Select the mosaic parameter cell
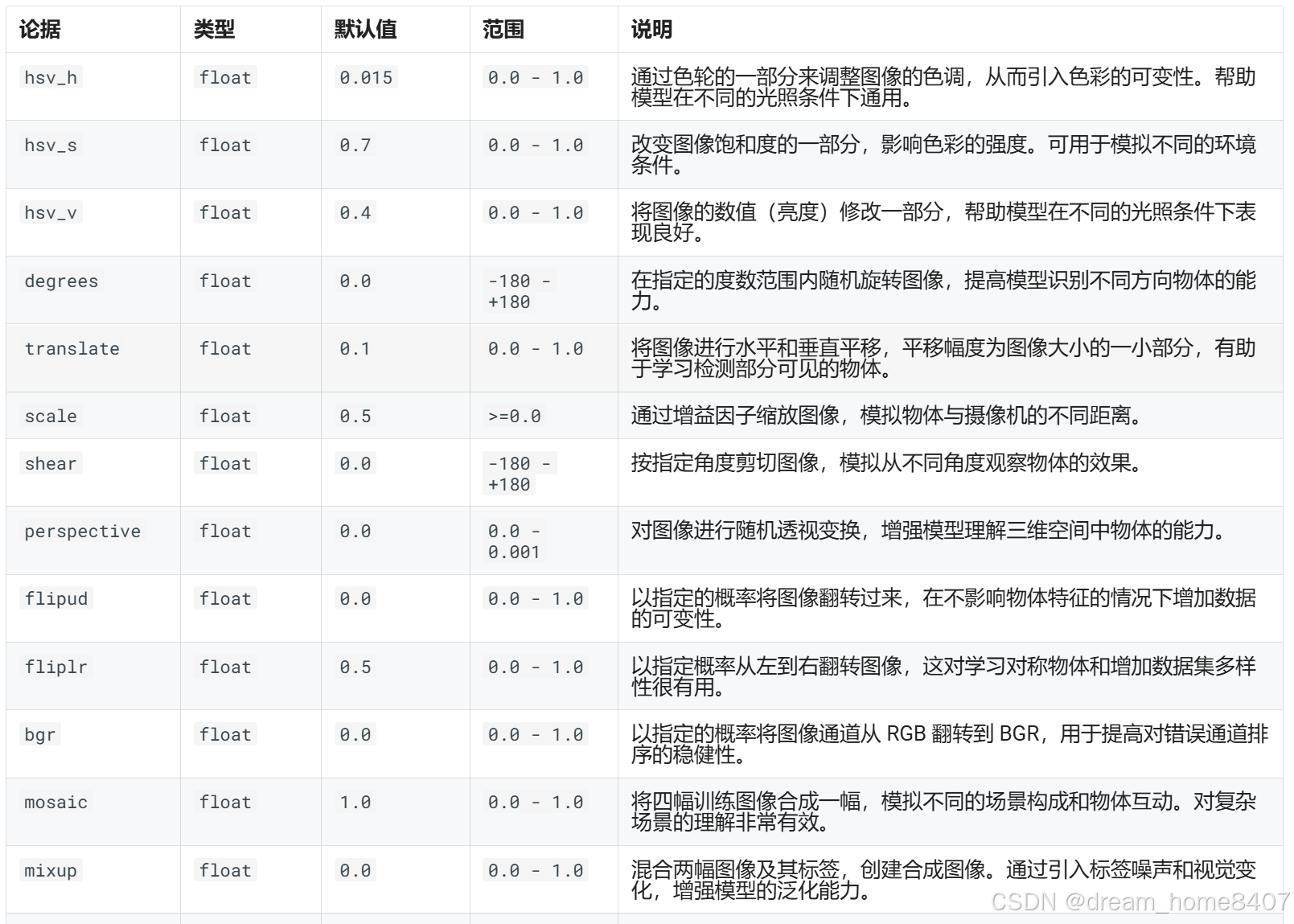1294x924 pixels. [93, 811]
